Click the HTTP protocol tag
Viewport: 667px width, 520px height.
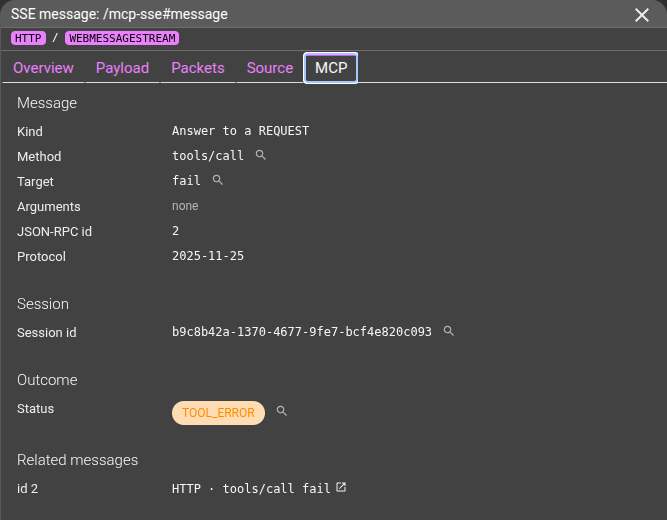pos(28,38)
